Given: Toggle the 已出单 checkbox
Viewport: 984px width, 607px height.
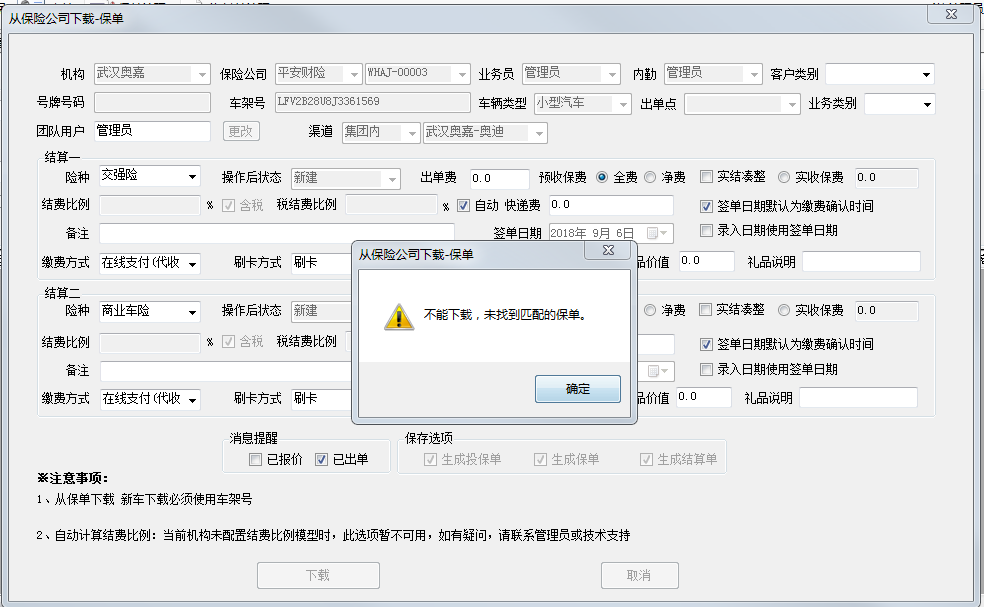Looking at the screenshot, I should [x=321, y=459].
